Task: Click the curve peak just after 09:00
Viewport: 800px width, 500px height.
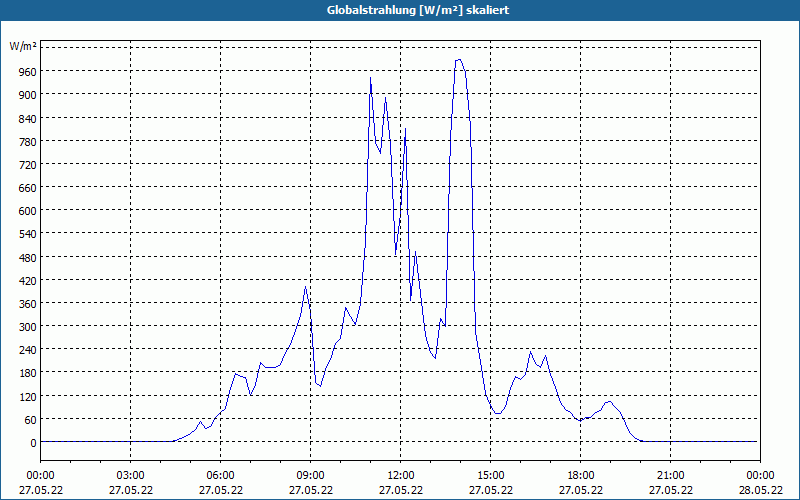Action: pos(306,287)
